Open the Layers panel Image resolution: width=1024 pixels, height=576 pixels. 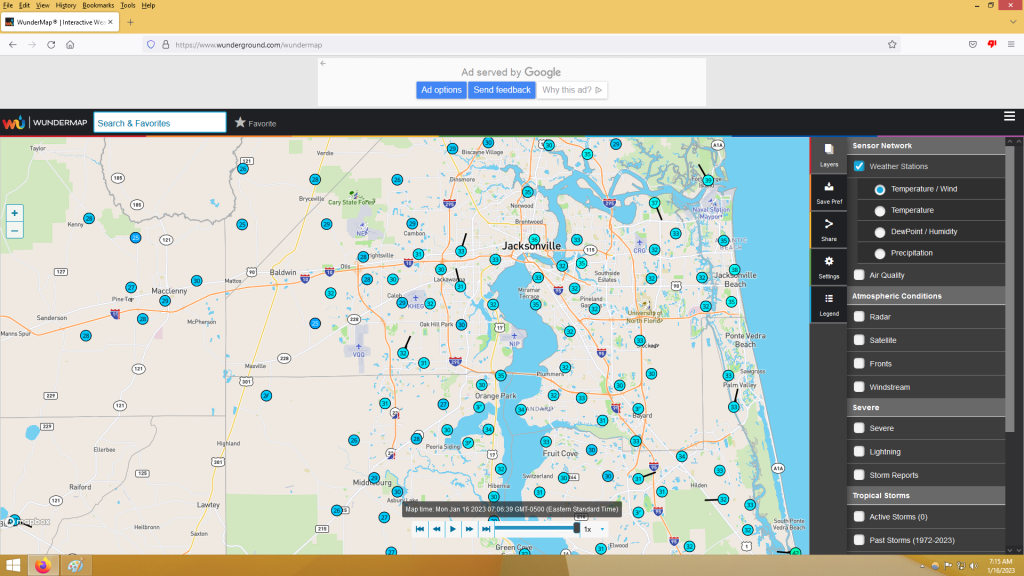829,155
